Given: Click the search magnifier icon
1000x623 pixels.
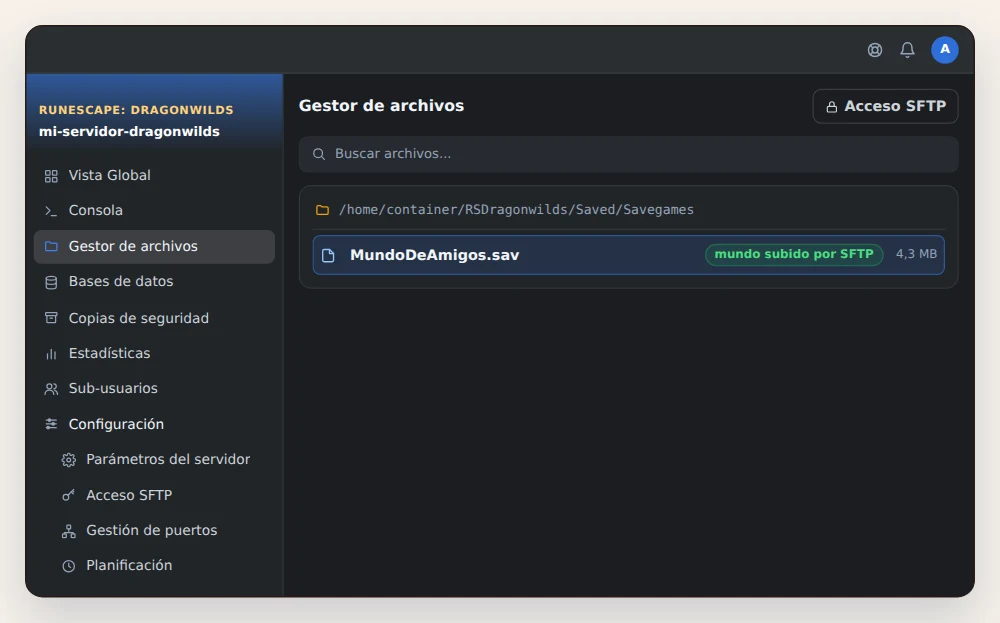Looking at the screenshot, I should pos(319,154).
